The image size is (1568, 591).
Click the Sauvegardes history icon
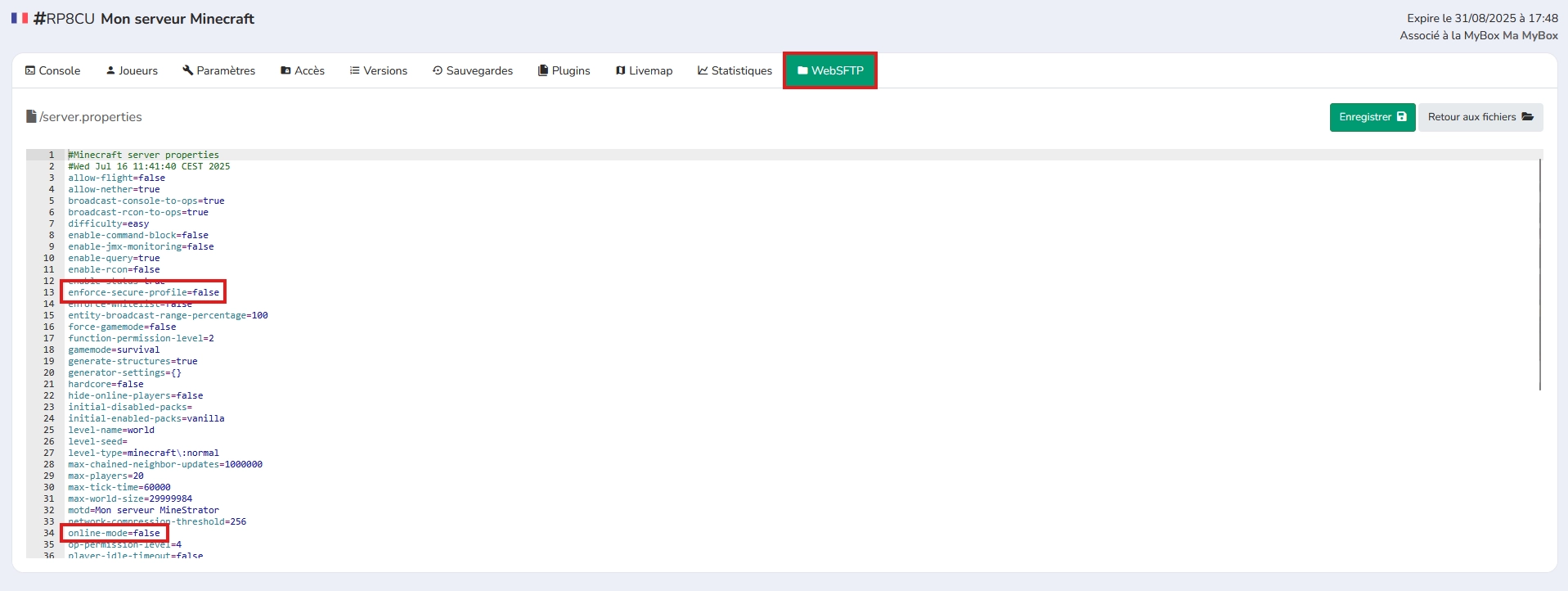click(438, 70)
